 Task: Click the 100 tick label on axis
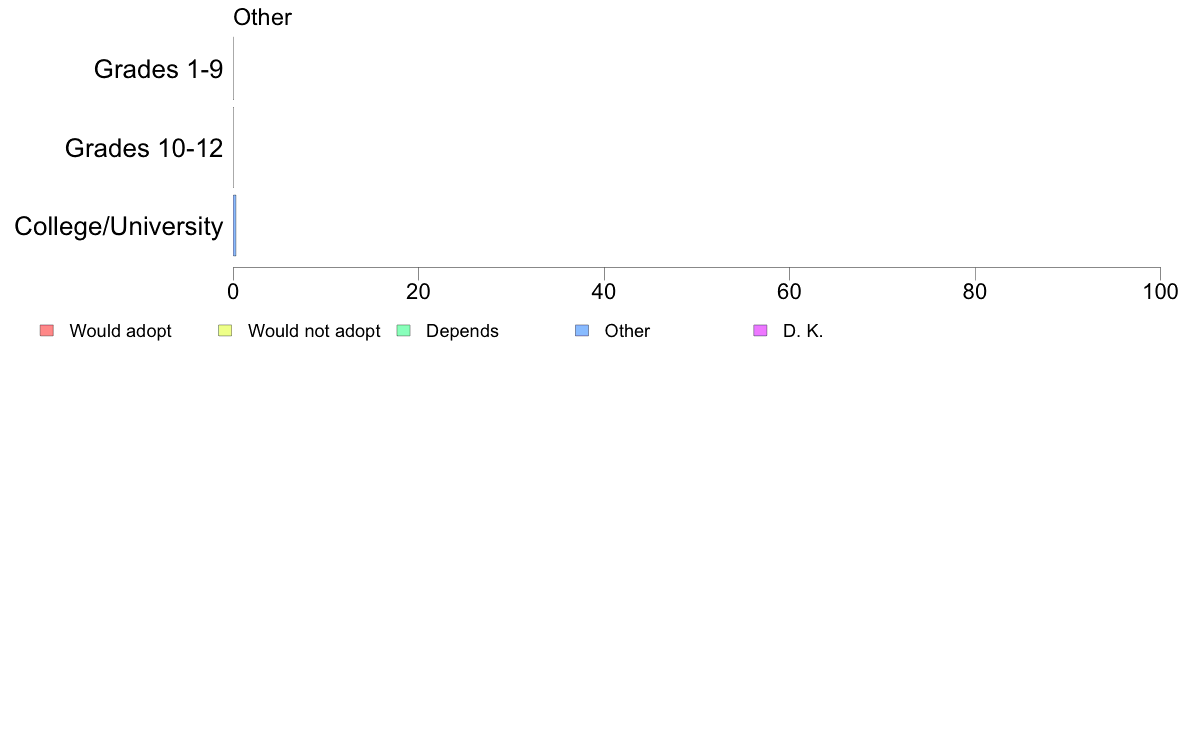coord(1160,292)
